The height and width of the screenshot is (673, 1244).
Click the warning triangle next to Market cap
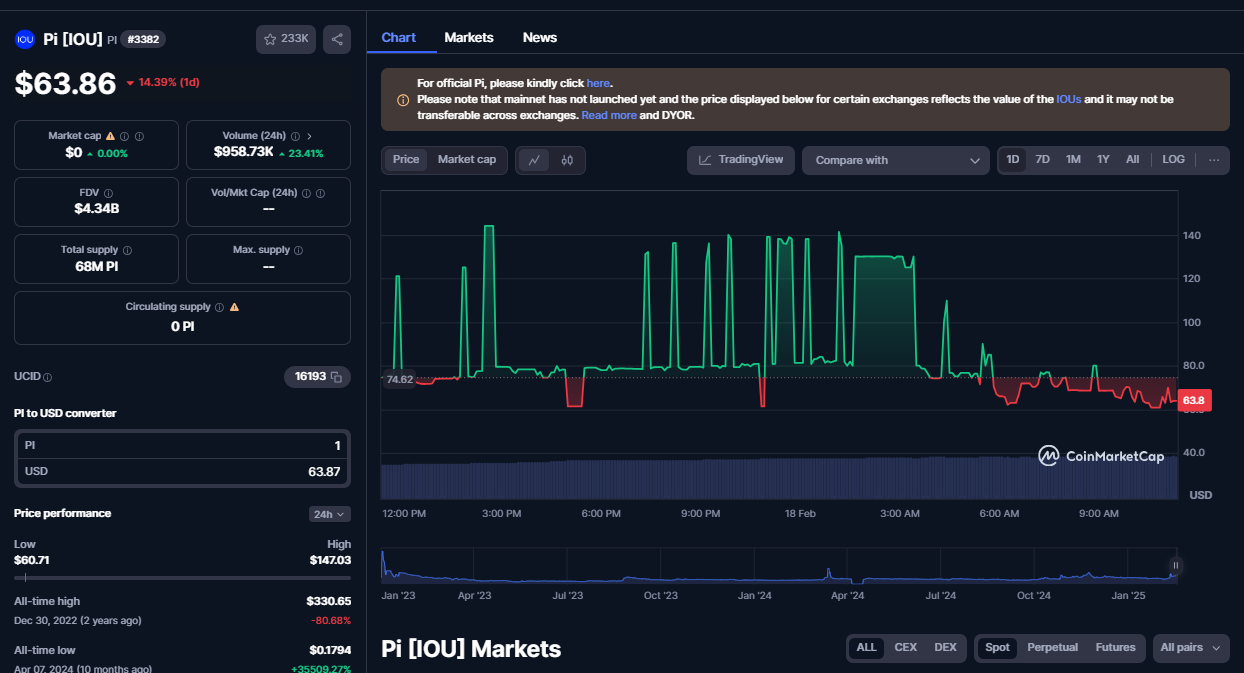point(110,136)
